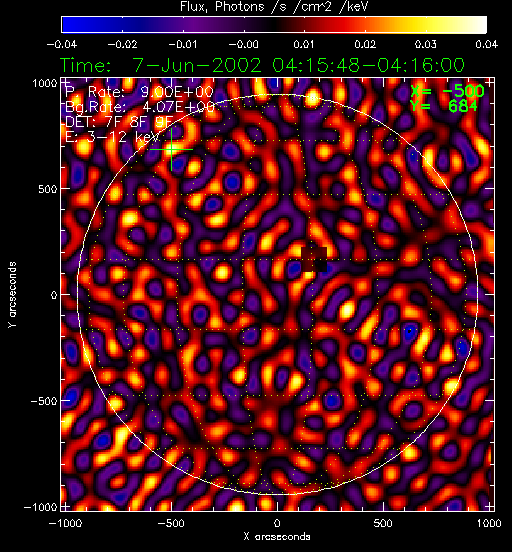Click the -0.04 colorbar tick label

62,44
